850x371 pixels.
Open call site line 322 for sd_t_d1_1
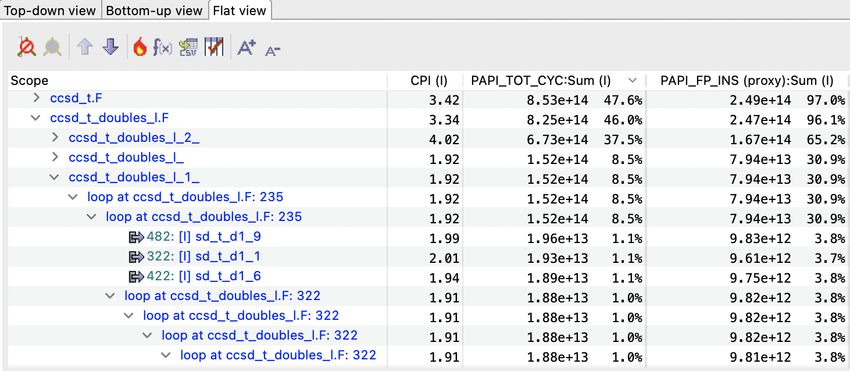point(160,257)
